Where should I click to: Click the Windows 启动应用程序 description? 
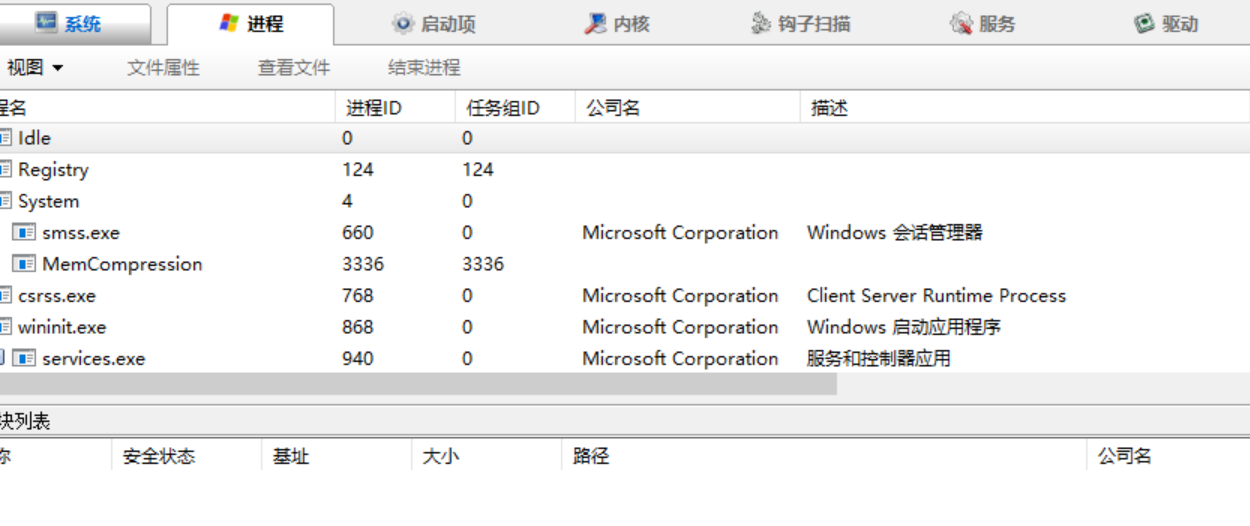904,327
